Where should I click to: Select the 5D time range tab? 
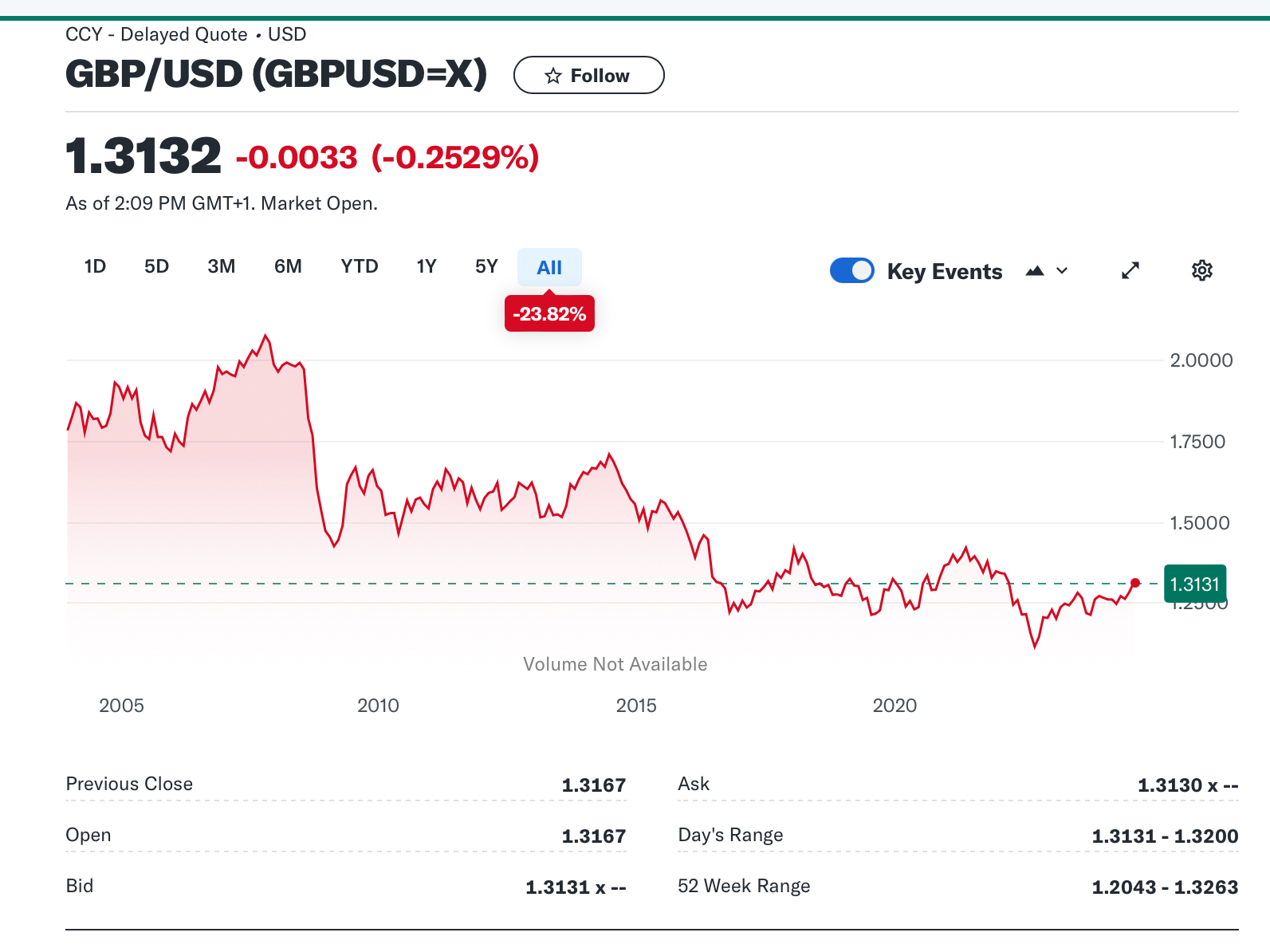[156, 266]
